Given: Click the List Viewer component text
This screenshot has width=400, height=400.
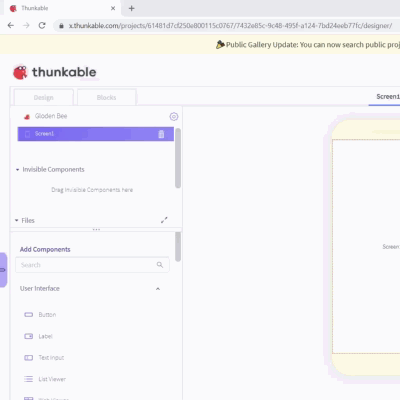Looking at the screenshot, I should (52, 379).
